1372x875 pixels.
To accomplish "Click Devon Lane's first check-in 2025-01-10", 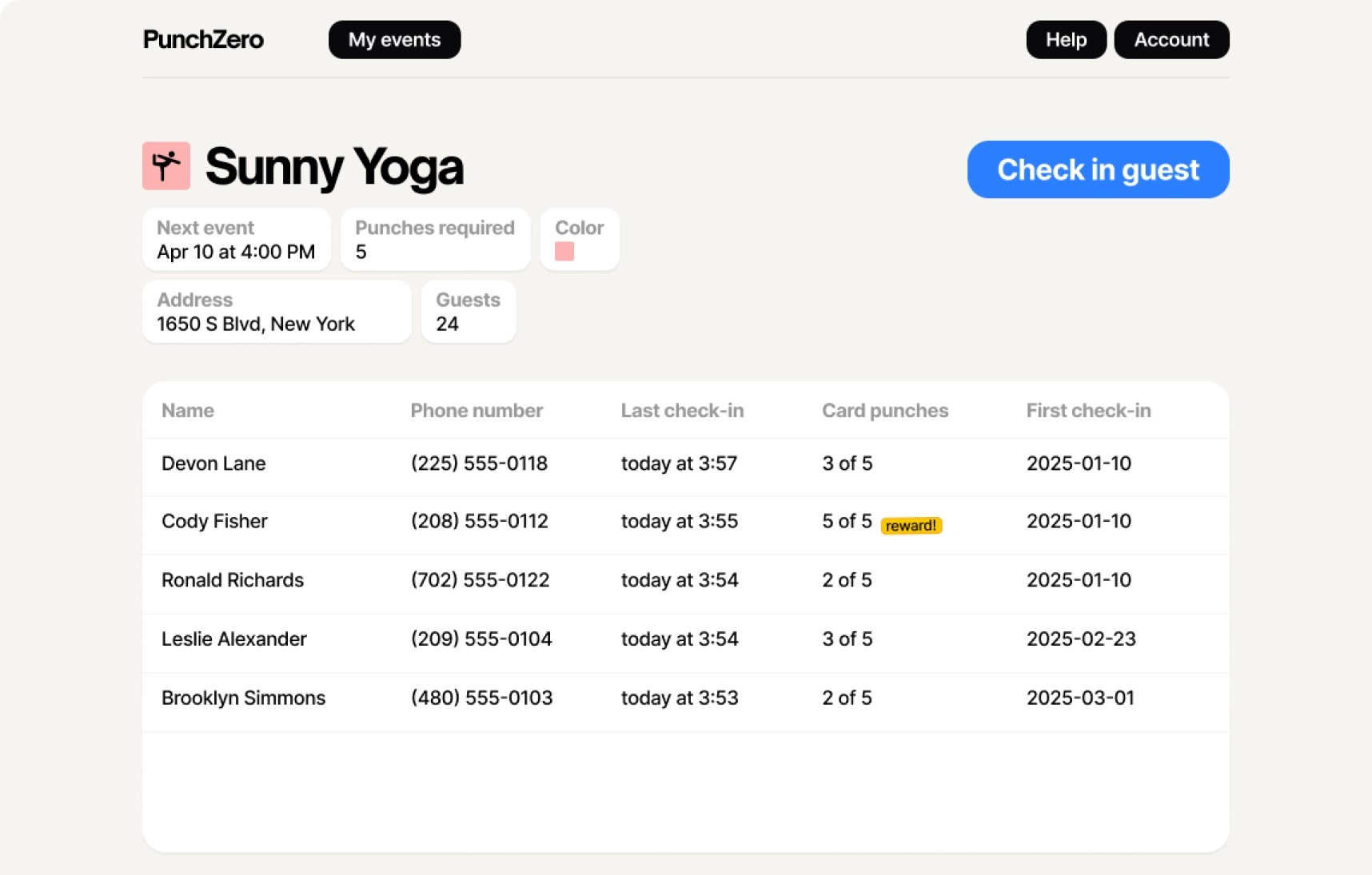I will (1079, 463).
